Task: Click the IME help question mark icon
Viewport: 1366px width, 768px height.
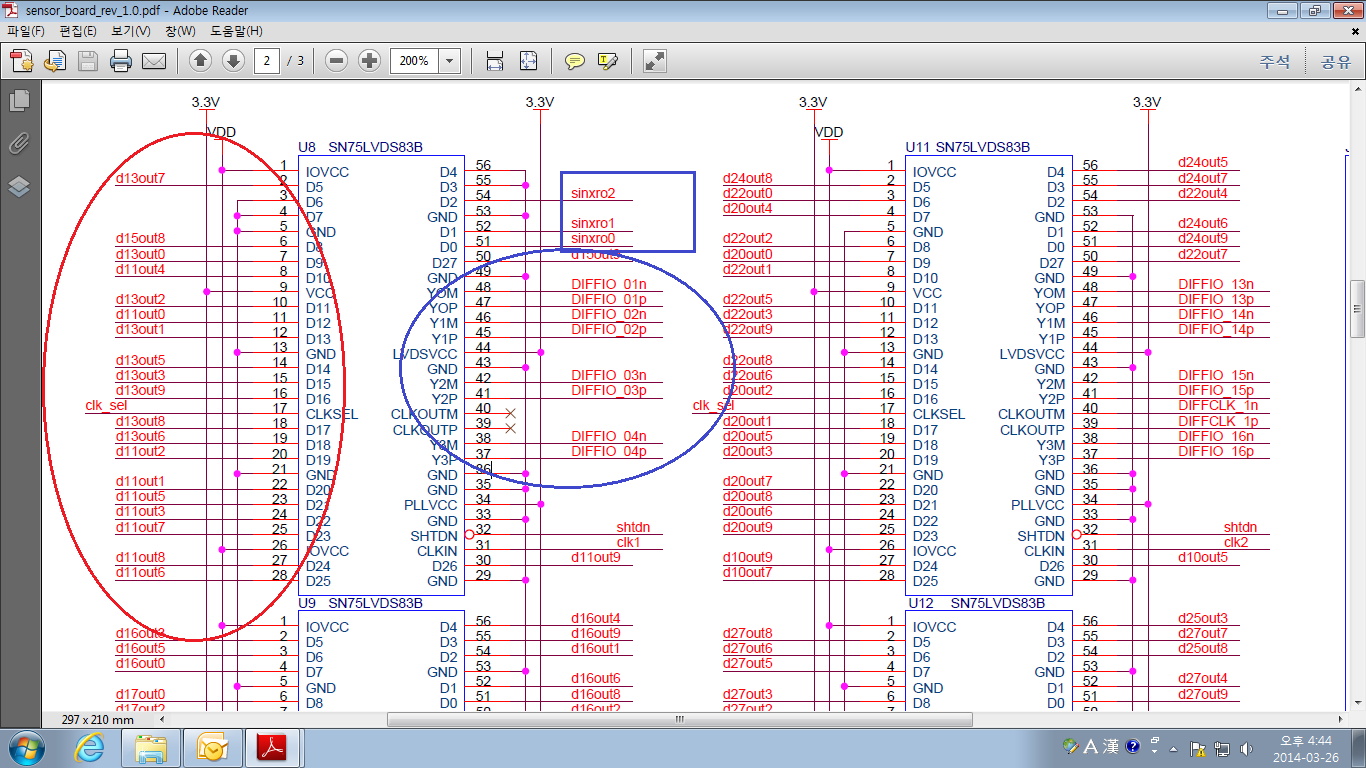Action: pyautogui.click(x=1133, y=746)
